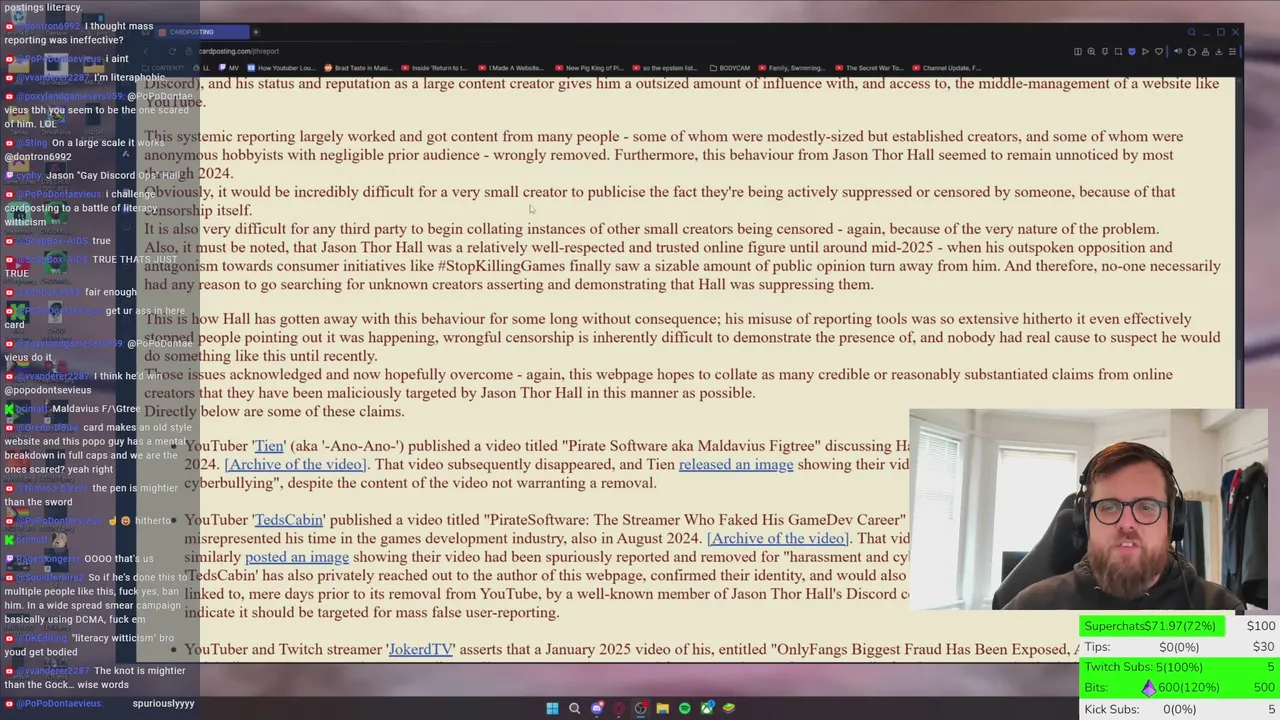This screenshot has height=720, width=1280.
Task: Open the 'released an image' link
Action: (736, 464)
